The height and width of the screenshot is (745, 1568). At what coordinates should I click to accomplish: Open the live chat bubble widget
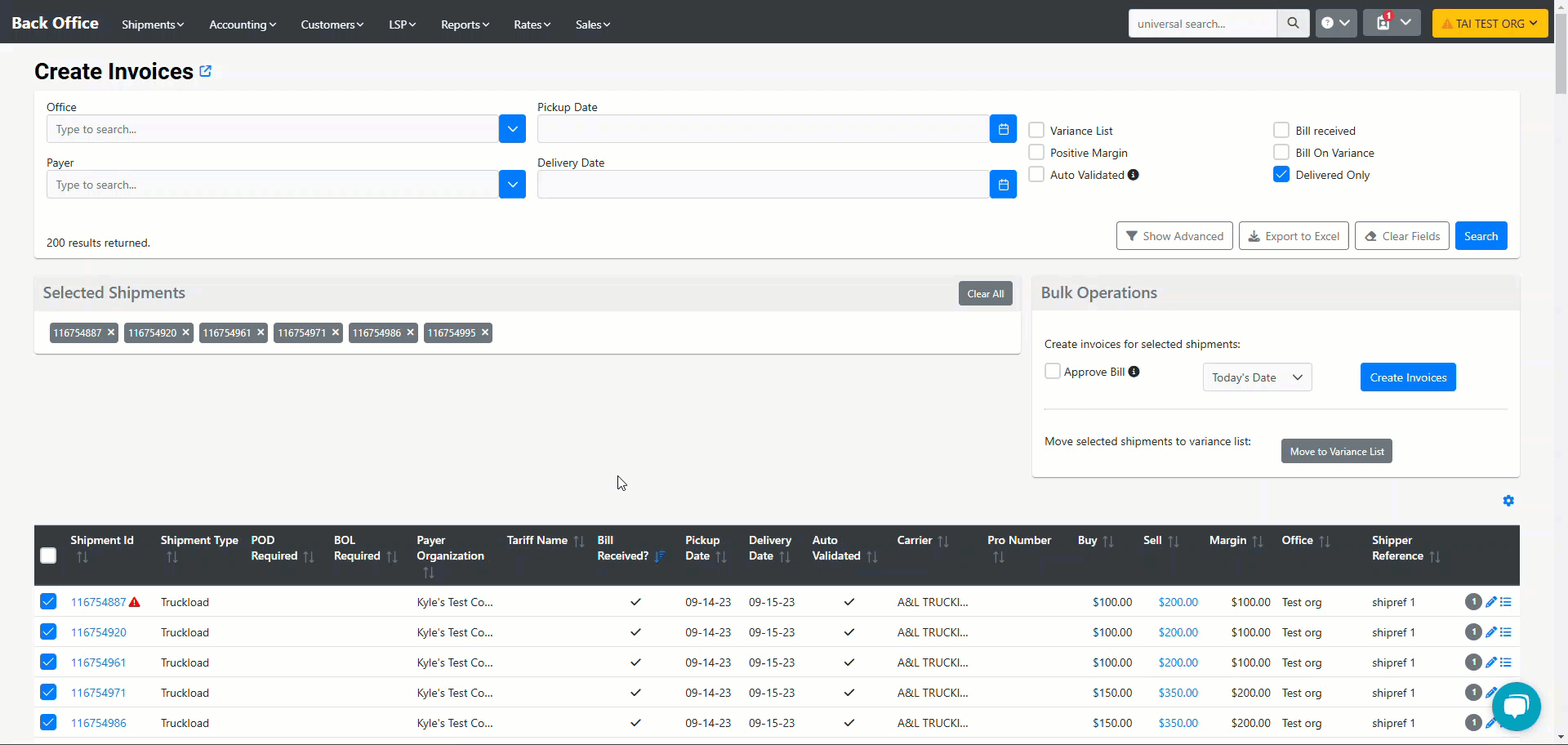[x=1516, y=706]
